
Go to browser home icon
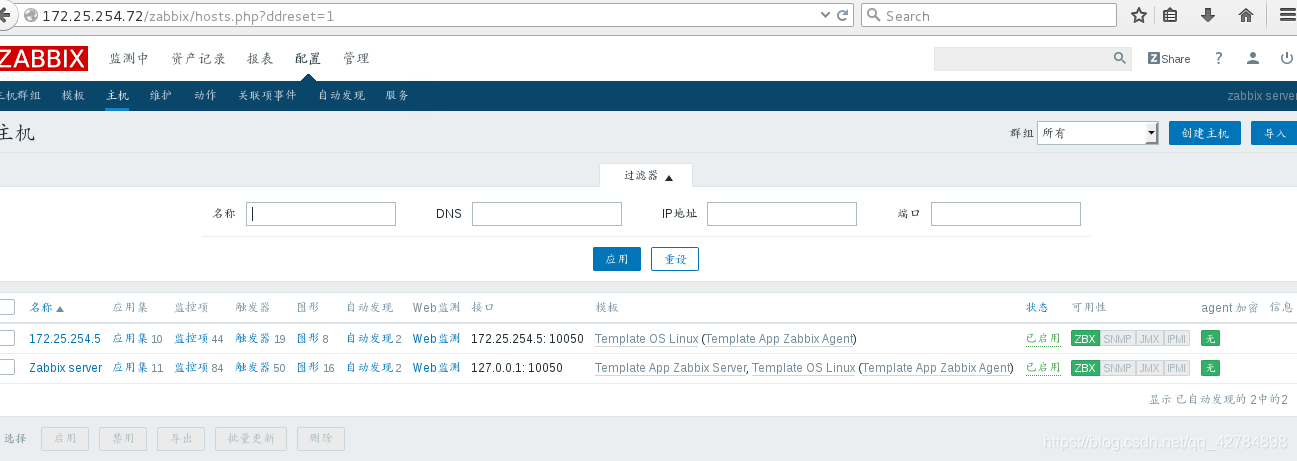[1246, 15]
